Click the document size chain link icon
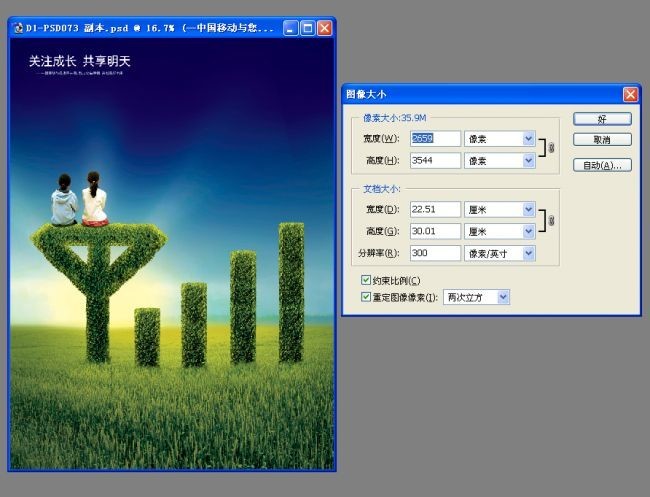The image size is (650, 497). coord(551,220)
